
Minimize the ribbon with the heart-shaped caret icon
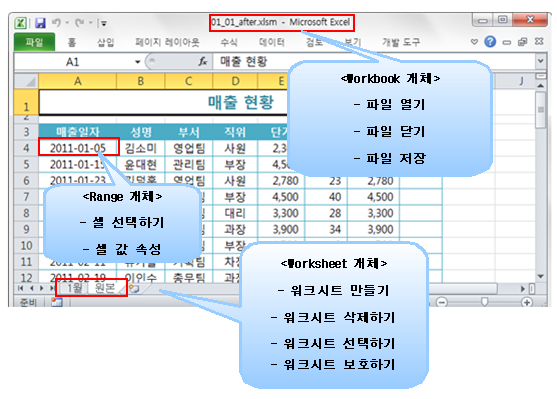pos(474,42)
